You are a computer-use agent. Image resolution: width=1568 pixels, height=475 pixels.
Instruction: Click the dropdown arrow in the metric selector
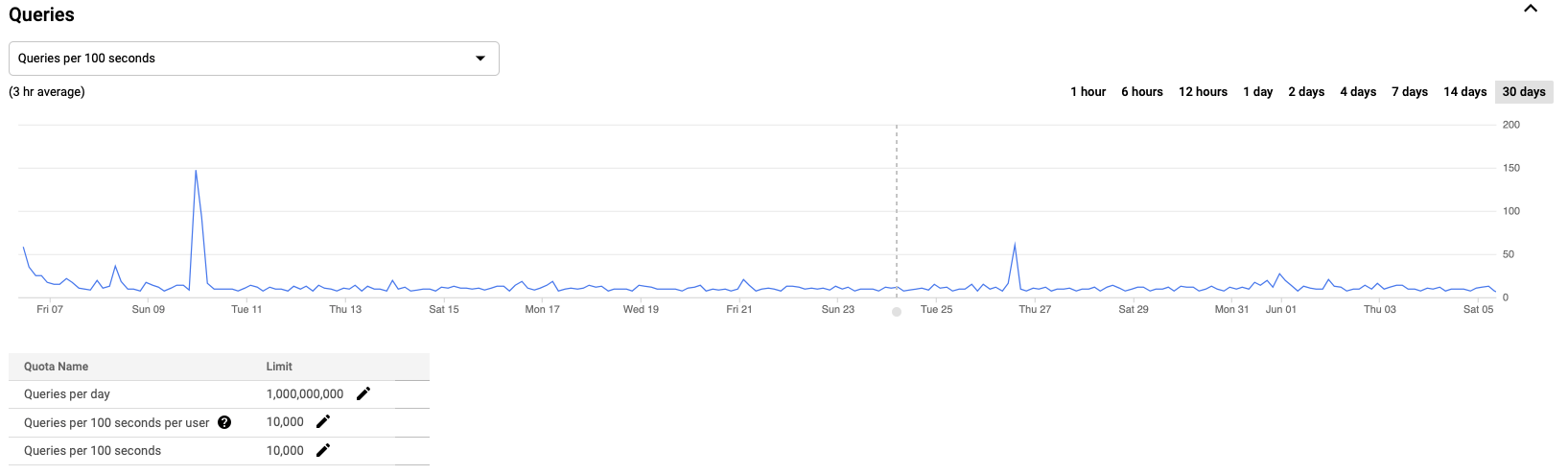(x=480, y=59)
